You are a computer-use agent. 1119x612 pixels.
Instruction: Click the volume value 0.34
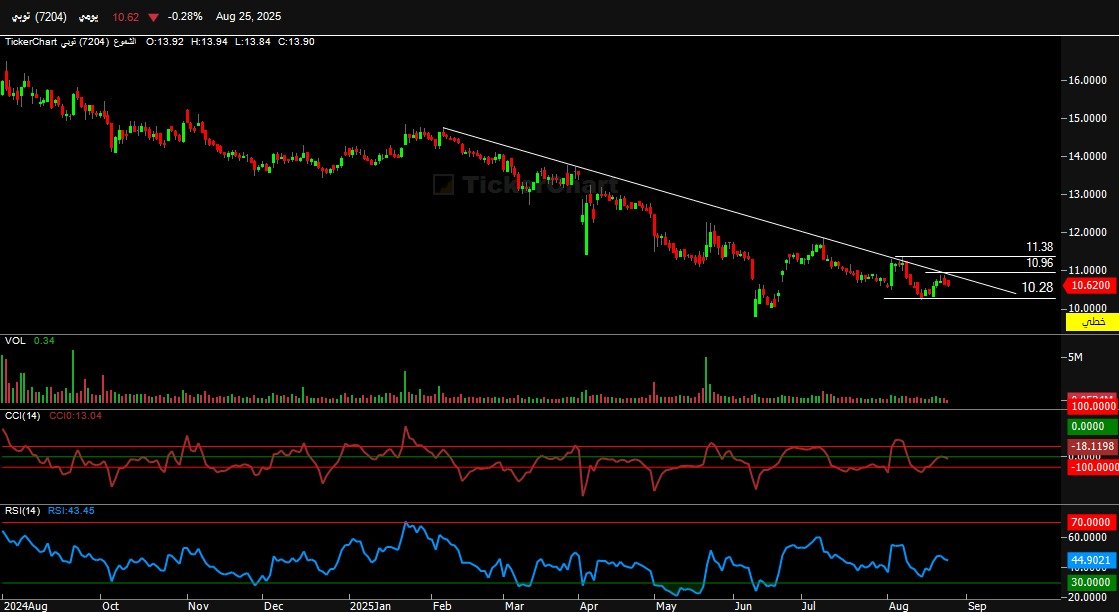tap(44, 341)
